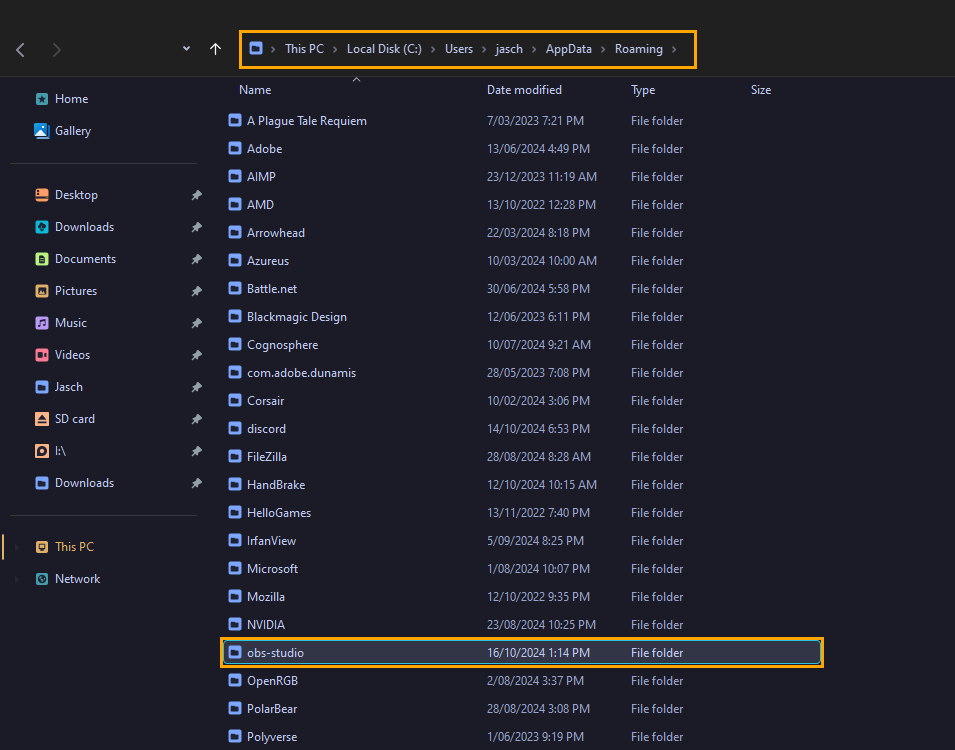This screenshot has height=750, width=955.
Task: Expand chevron after Users in breadcrumb
Action: [x=484, y=49]
